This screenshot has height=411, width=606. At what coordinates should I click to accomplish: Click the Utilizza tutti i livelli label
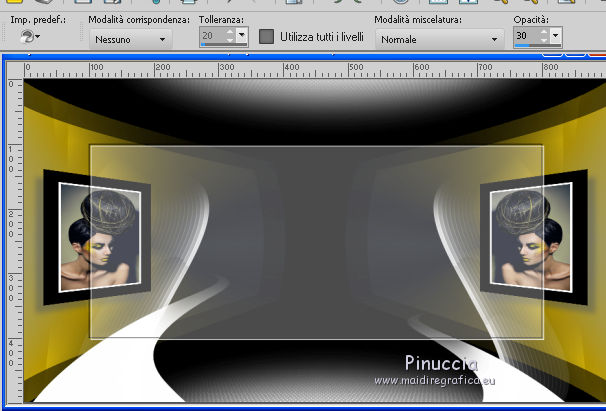(x=322, y=37)
